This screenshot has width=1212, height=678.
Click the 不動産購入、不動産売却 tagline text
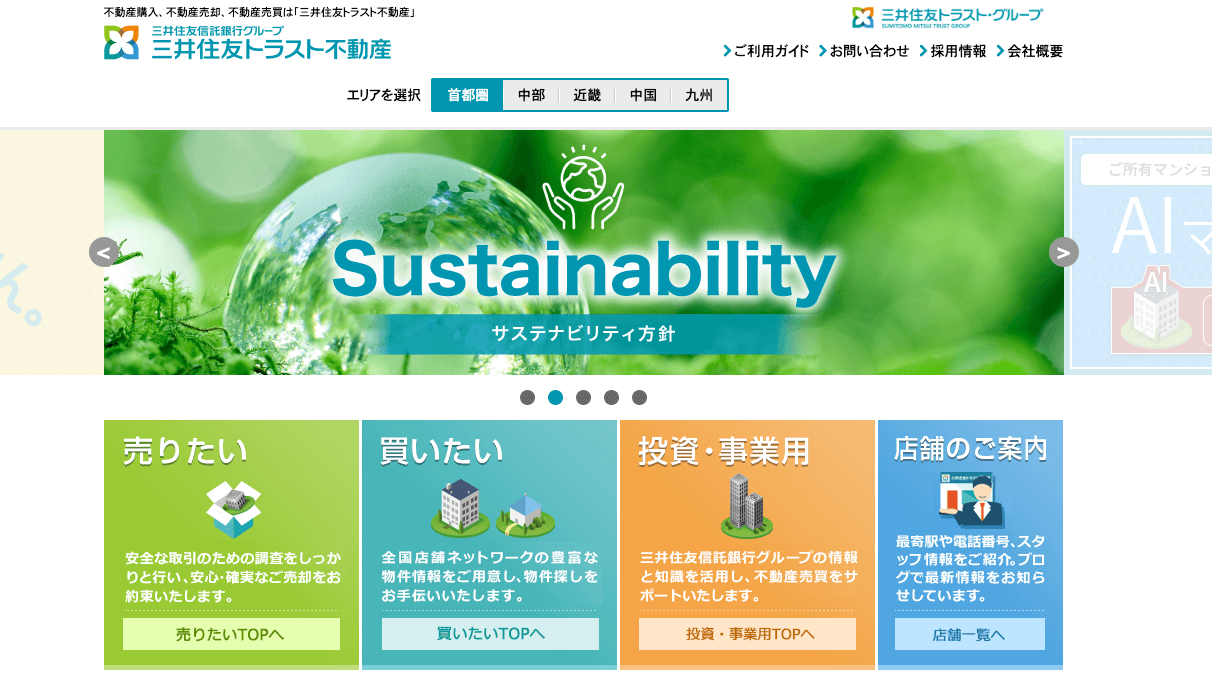259,13
